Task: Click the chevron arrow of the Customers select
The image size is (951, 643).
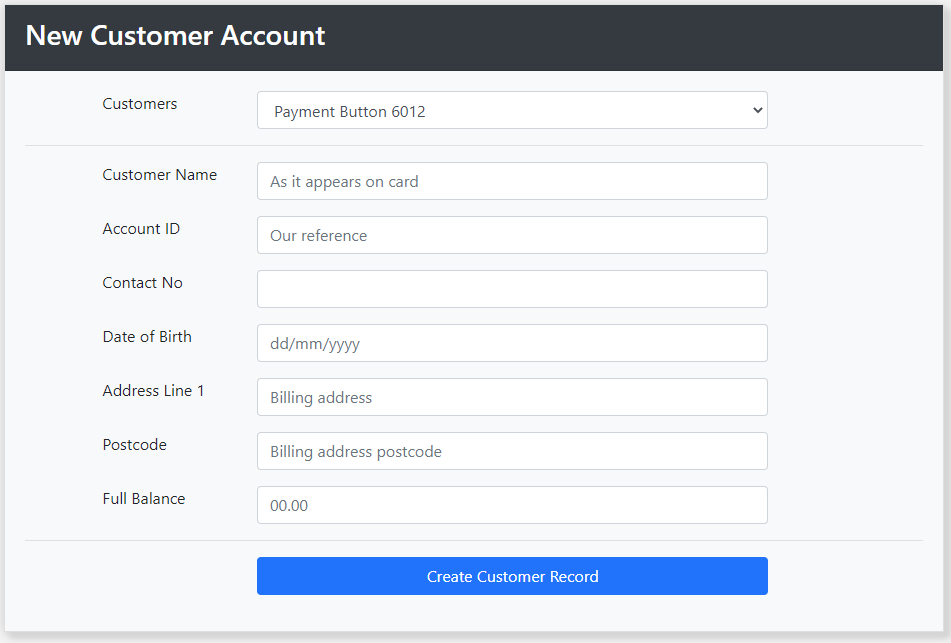Action: 758,110
